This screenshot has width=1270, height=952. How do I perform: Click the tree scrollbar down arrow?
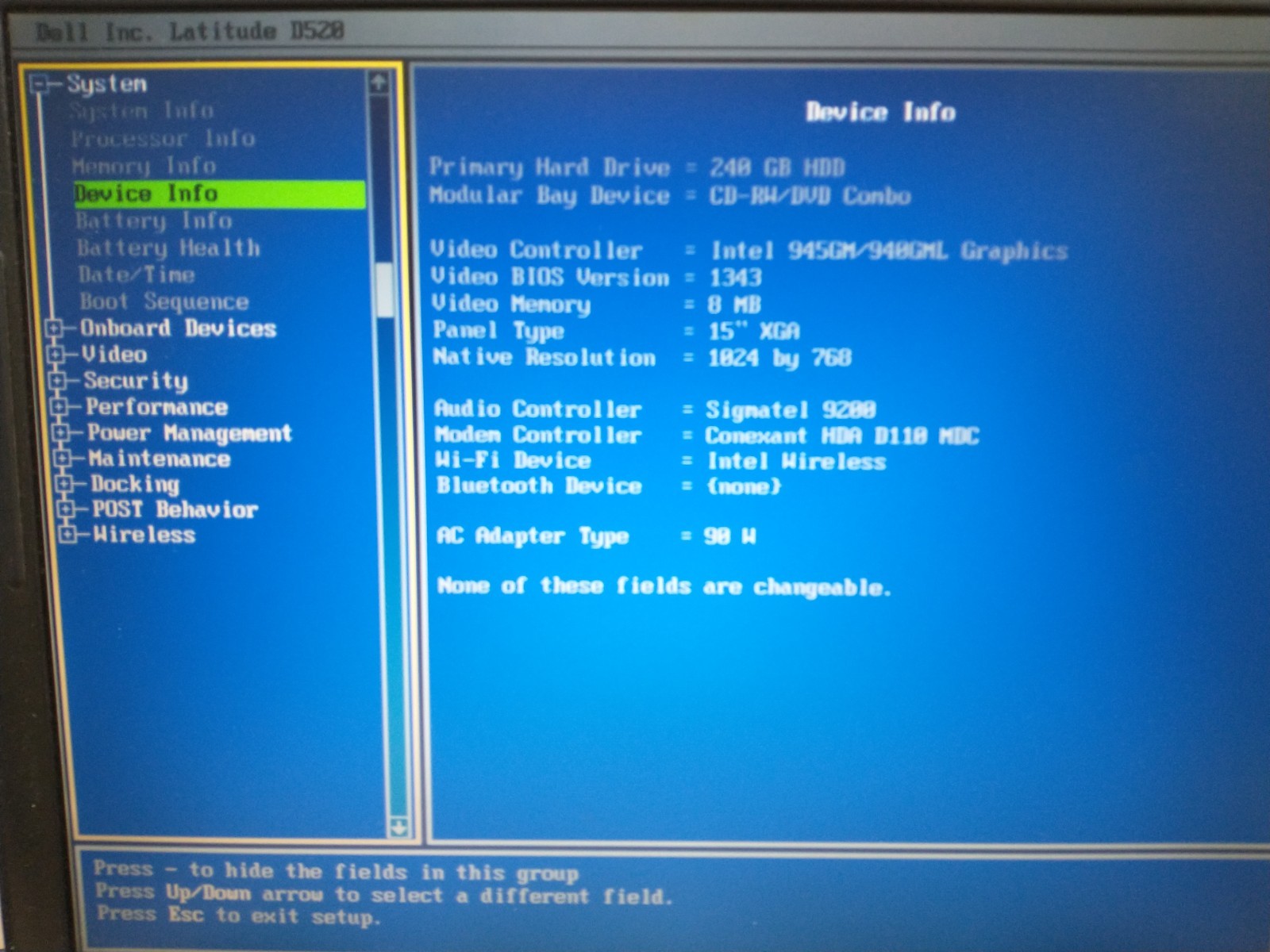[x=398, y=827]
